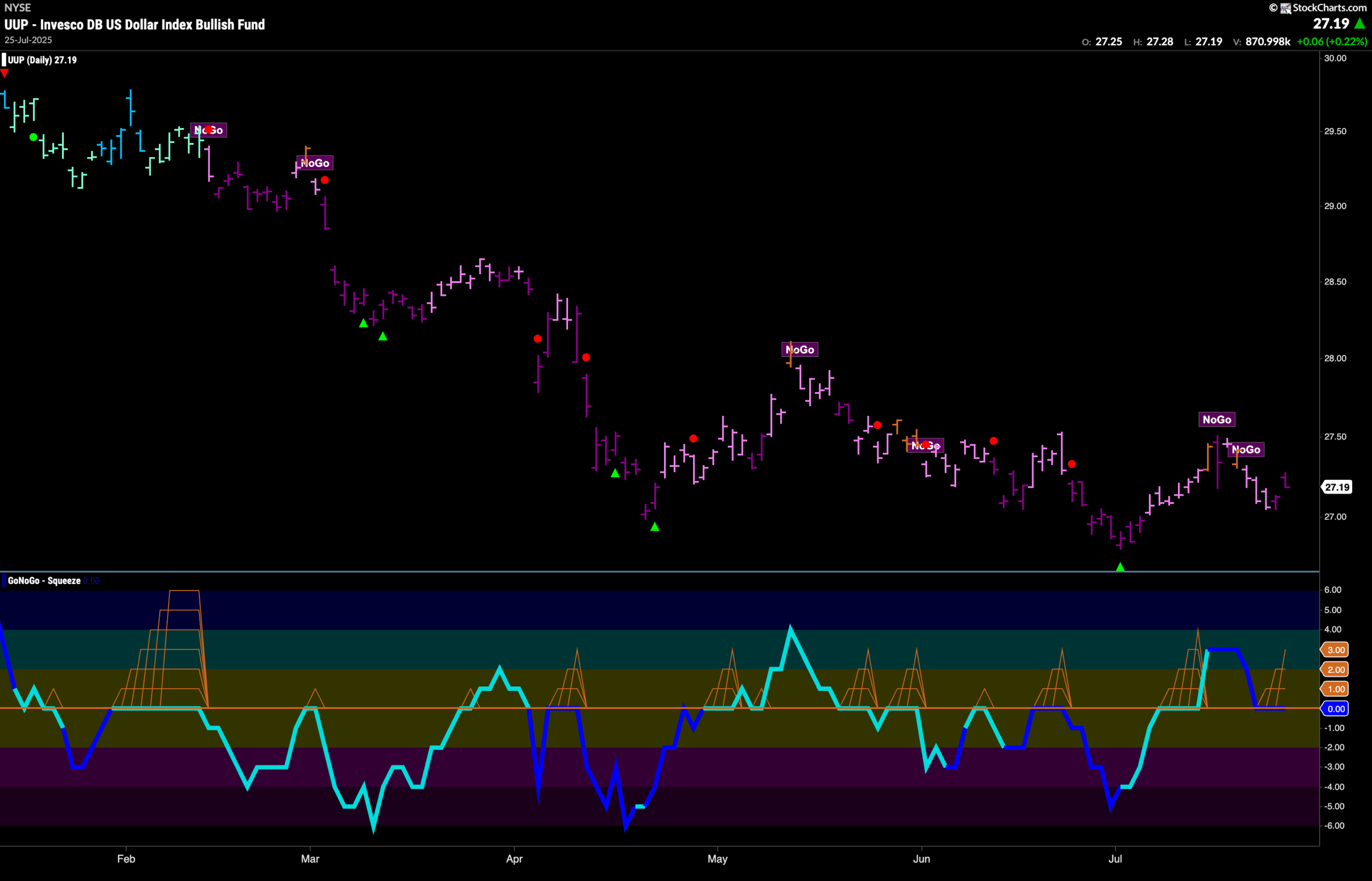Click the orange 3.00 squeeze axis tag
Image resolution: width=1372 pixels, height=881 pixels.
click(x=1336, y=650)
